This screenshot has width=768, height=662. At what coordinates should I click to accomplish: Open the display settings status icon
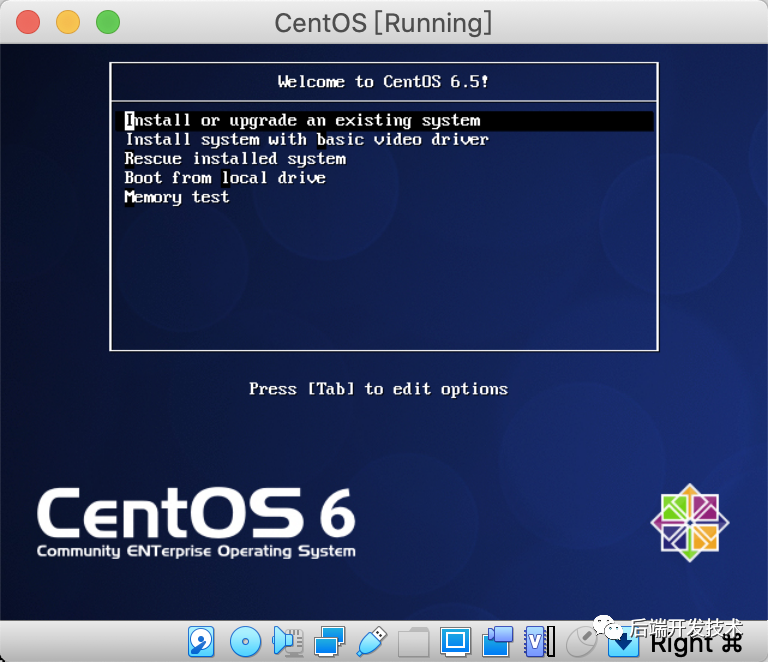[456, 641]
